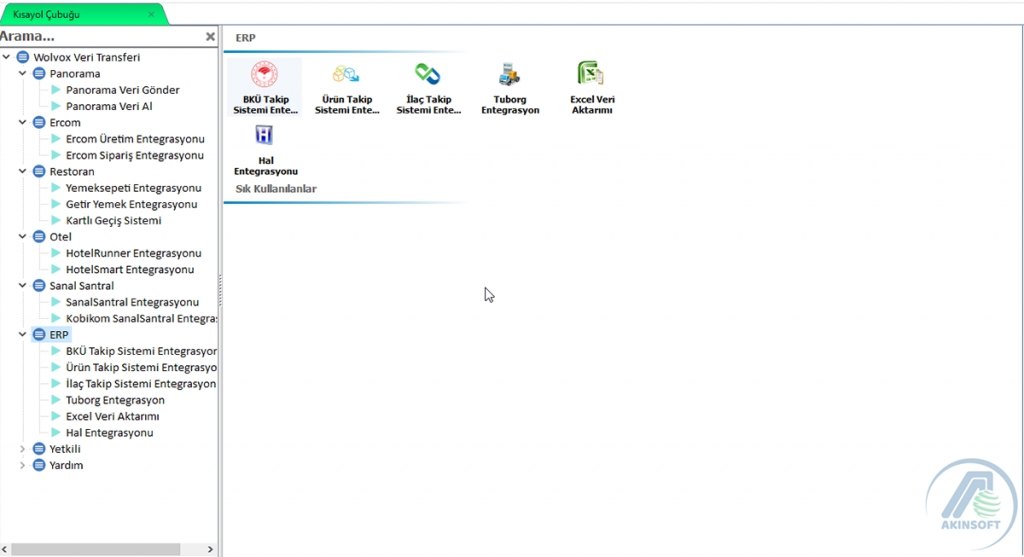Launch Tuborg Entegrasyon shortcut icon
Image resolution: width=1024 pixels, height=557 pixels.
pyautogui.click(x=509, y=74)
